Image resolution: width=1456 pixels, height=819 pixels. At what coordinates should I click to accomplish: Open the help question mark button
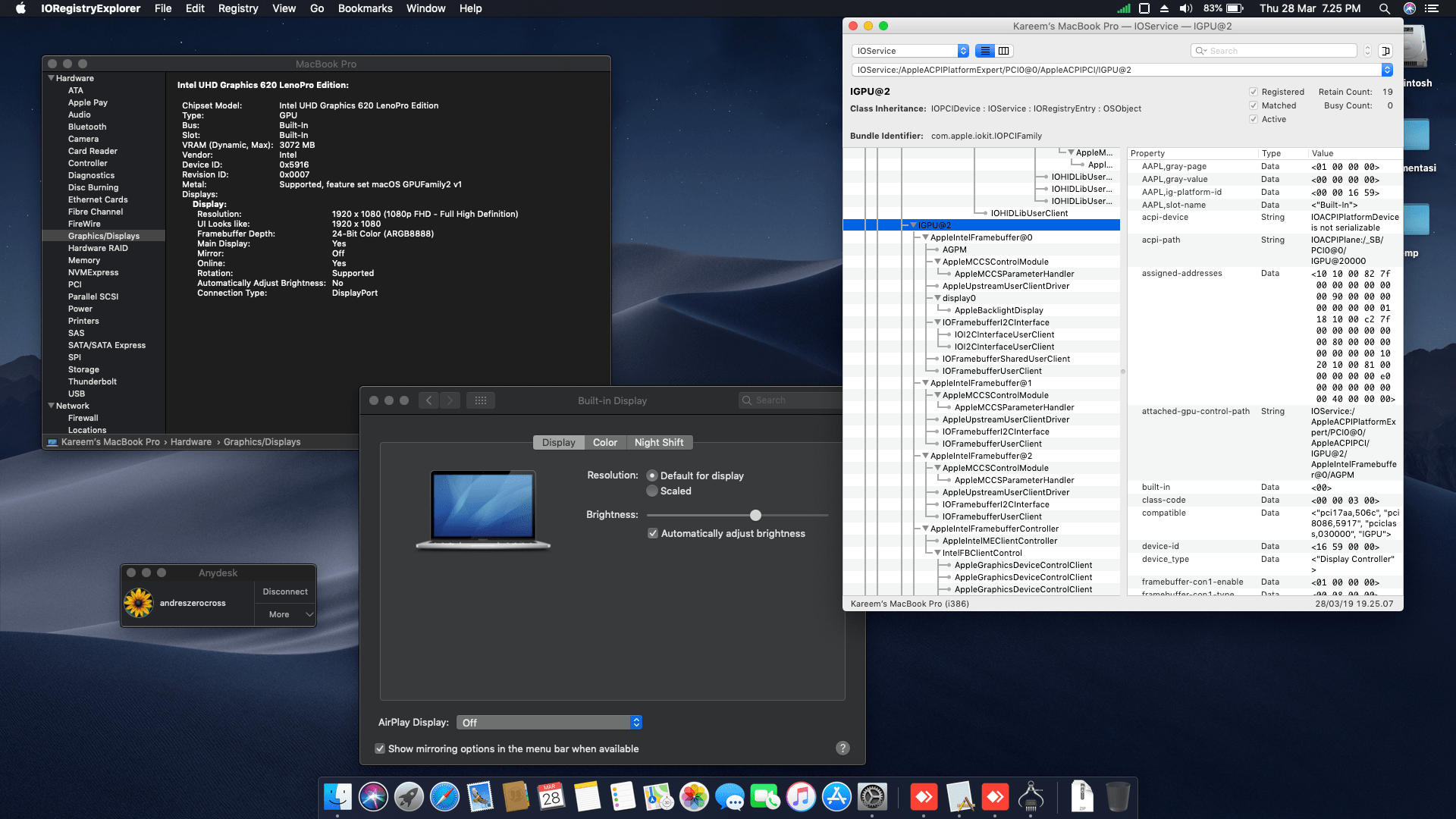[843, 748]
